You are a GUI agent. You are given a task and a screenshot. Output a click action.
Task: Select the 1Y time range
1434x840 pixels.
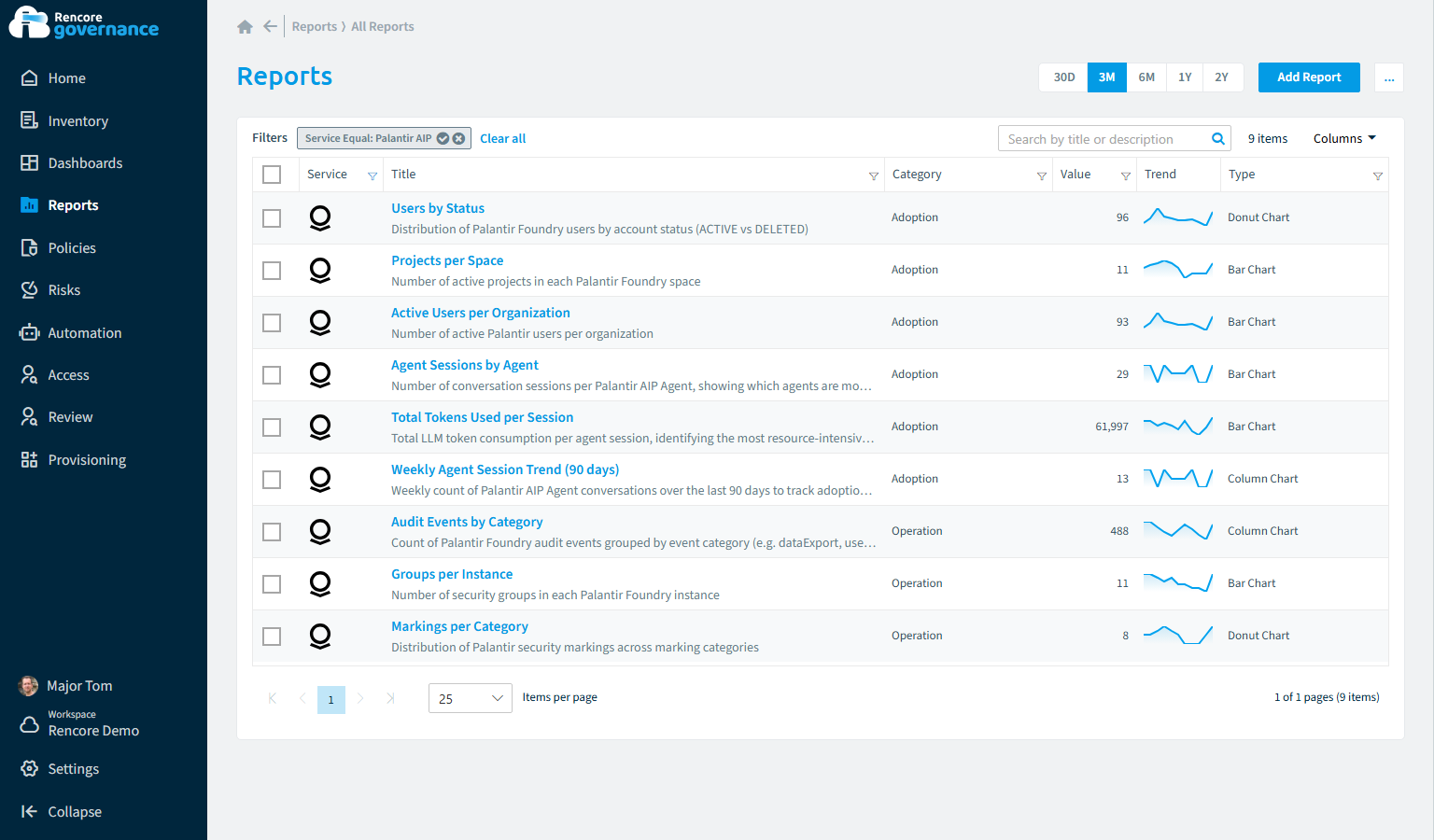point(1185,77)
